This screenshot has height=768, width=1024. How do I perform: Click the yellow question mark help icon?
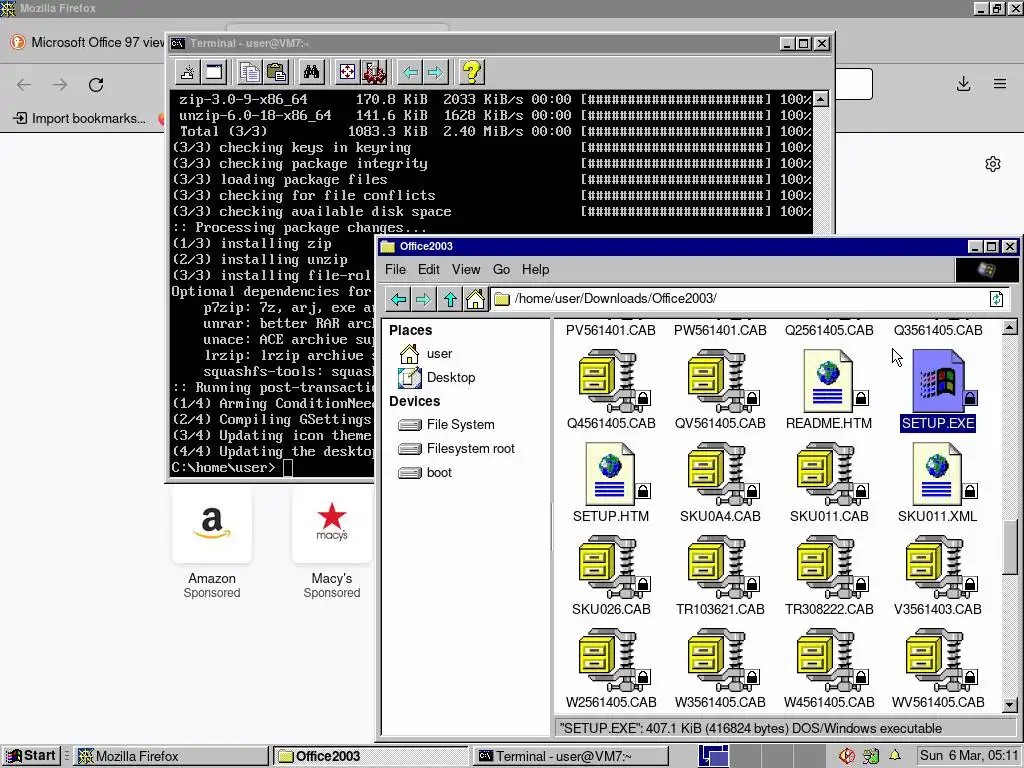[471, 72]
